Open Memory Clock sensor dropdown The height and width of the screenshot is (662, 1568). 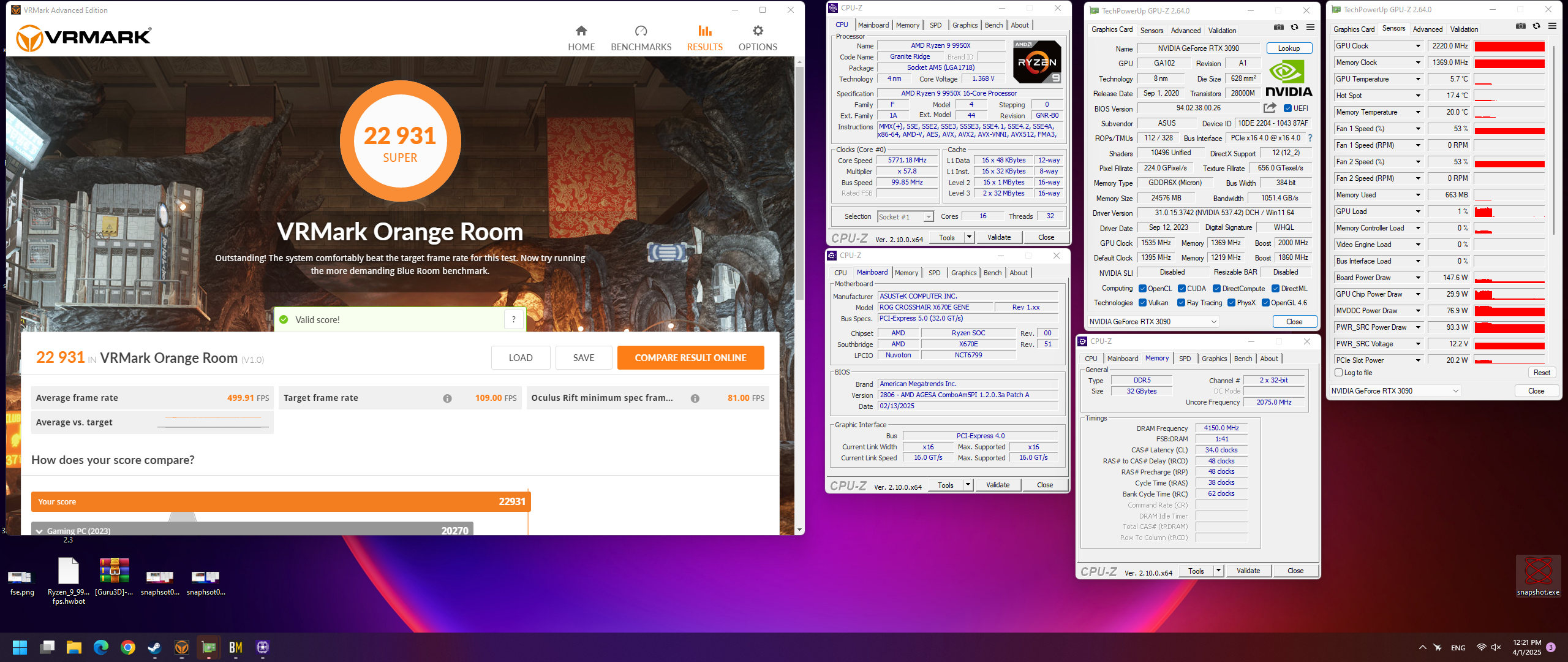(x=1418, y=63)
